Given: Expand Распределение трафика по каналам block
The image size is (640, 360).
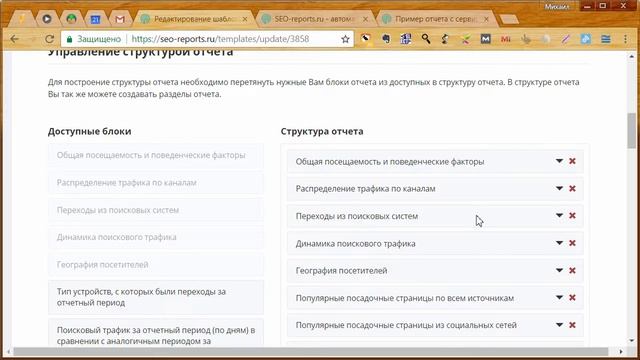Looking at the screenshot, I should (559, 188).
